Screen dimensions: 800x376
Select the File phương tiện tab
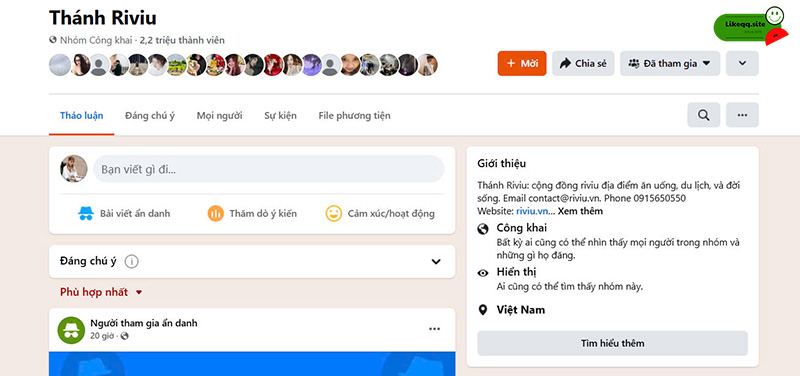coord(354,116)
